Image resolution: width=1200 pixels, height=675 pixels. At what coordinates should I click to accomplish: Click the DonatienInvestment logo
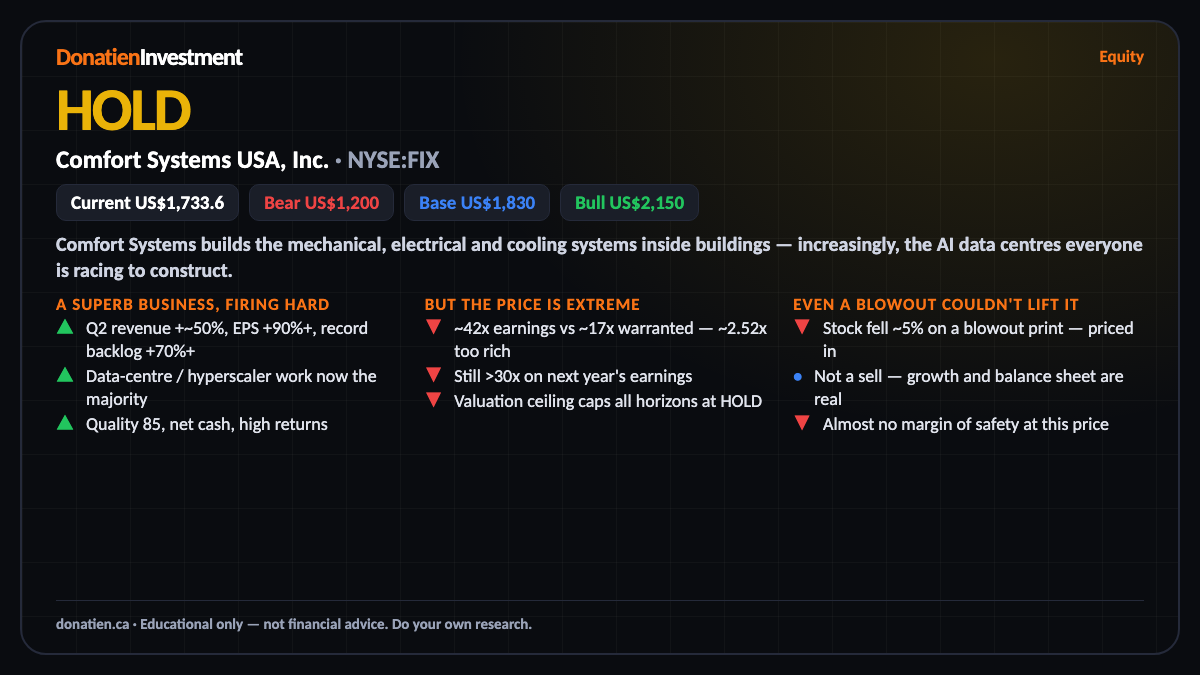149,57
